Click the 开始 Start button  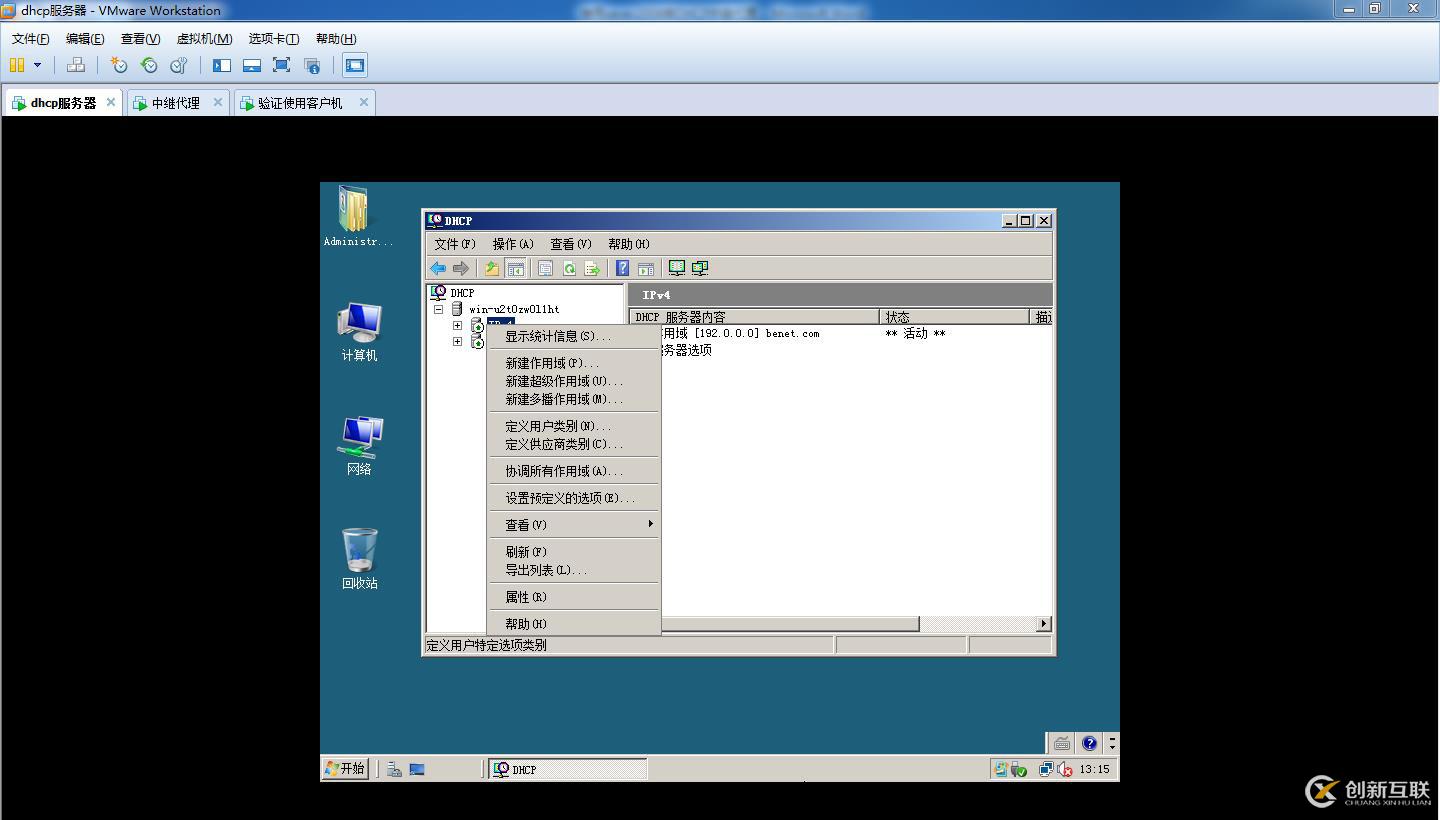pyautogui.click(x=345, y=768)
